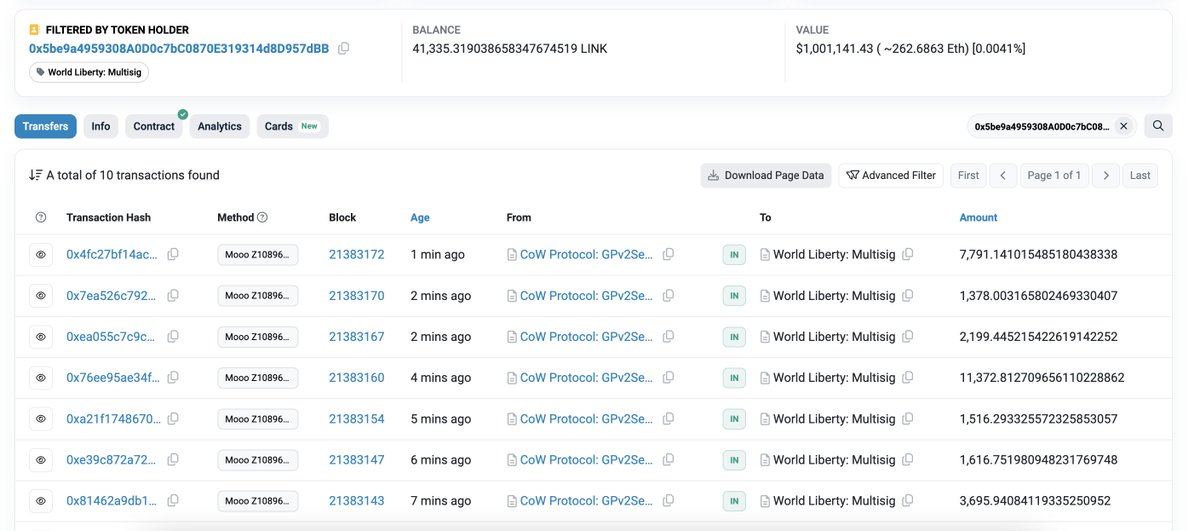Click the Page 1 of 1 indicator
Screen dimensions: 1200x531
coord(1054,175)
